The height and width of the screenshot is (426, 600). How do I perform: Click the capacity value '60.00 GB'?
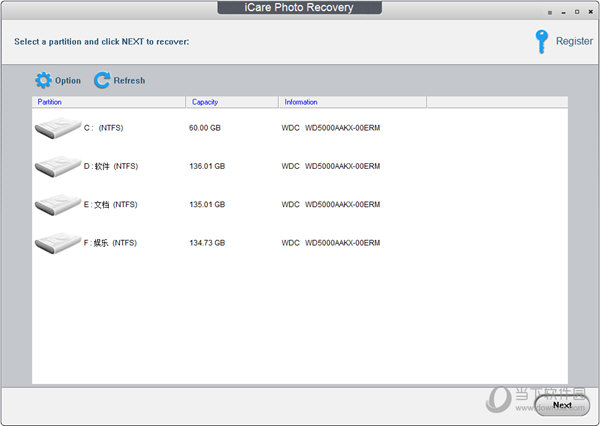tap(205, 128)
